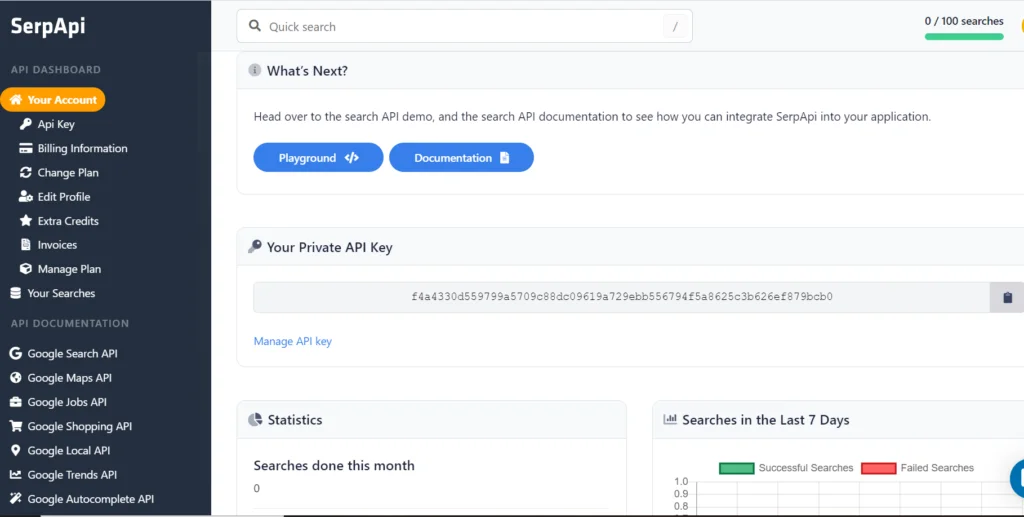Viewport: 1024px width, 517px height.
Task: Open Your Account in sidebar
Action: pyautogui.click(x=53, y=100)
